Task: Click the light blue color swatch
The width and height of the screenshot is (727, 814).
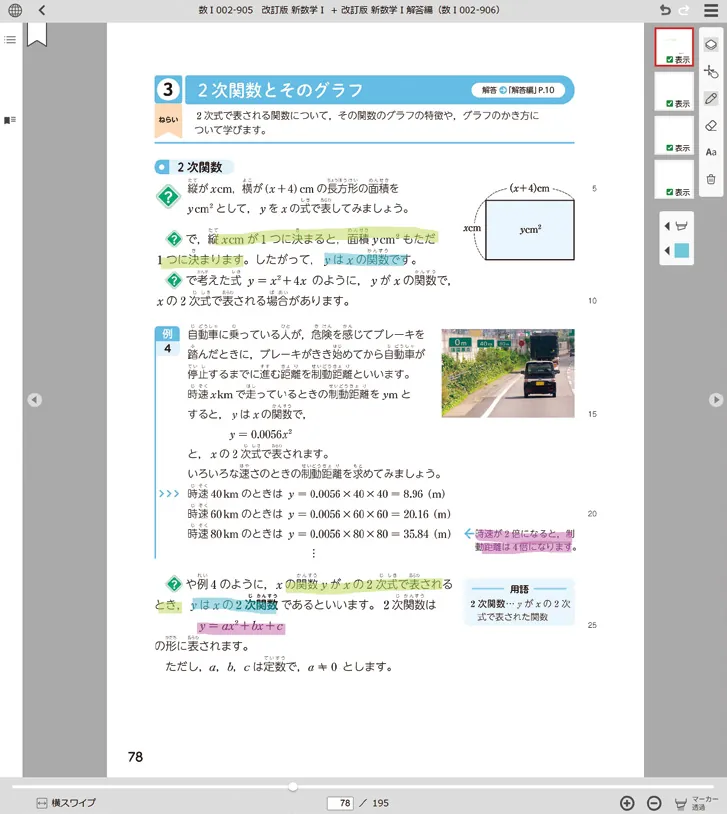Action: click(682, 251)
